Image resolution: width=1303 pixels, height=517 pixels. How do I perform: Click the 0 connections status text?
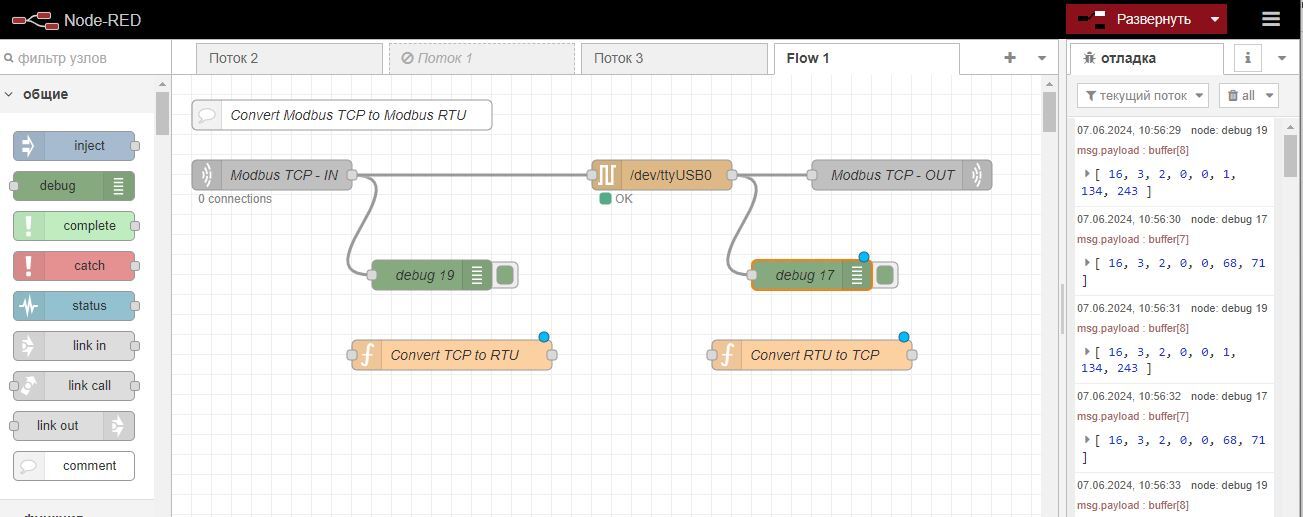235,199
